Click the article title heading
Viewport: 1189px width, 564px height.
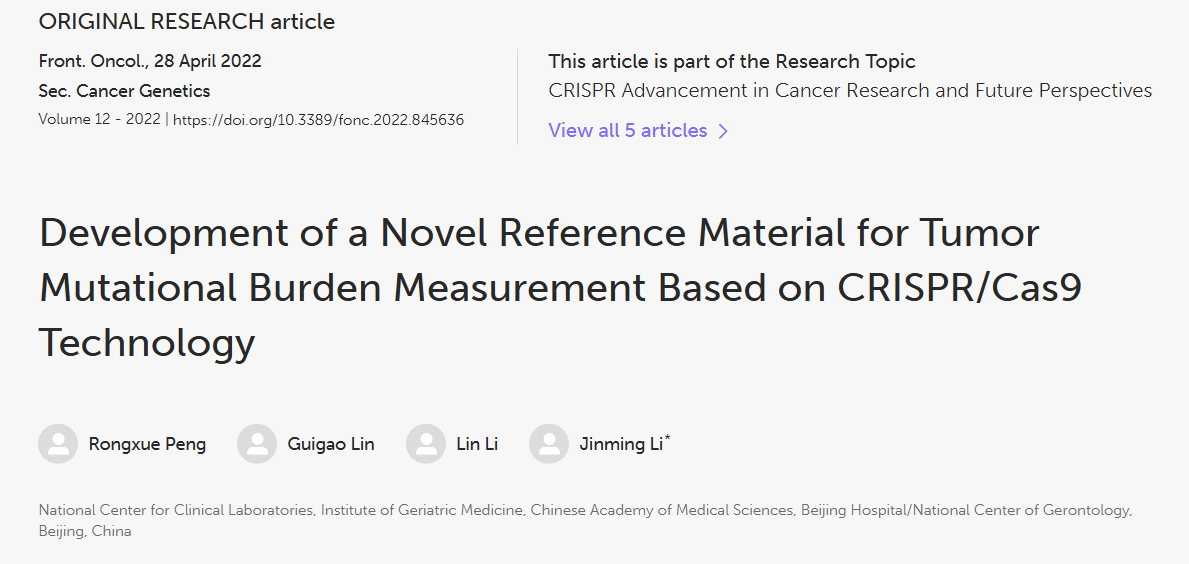(x=560, y=288)
